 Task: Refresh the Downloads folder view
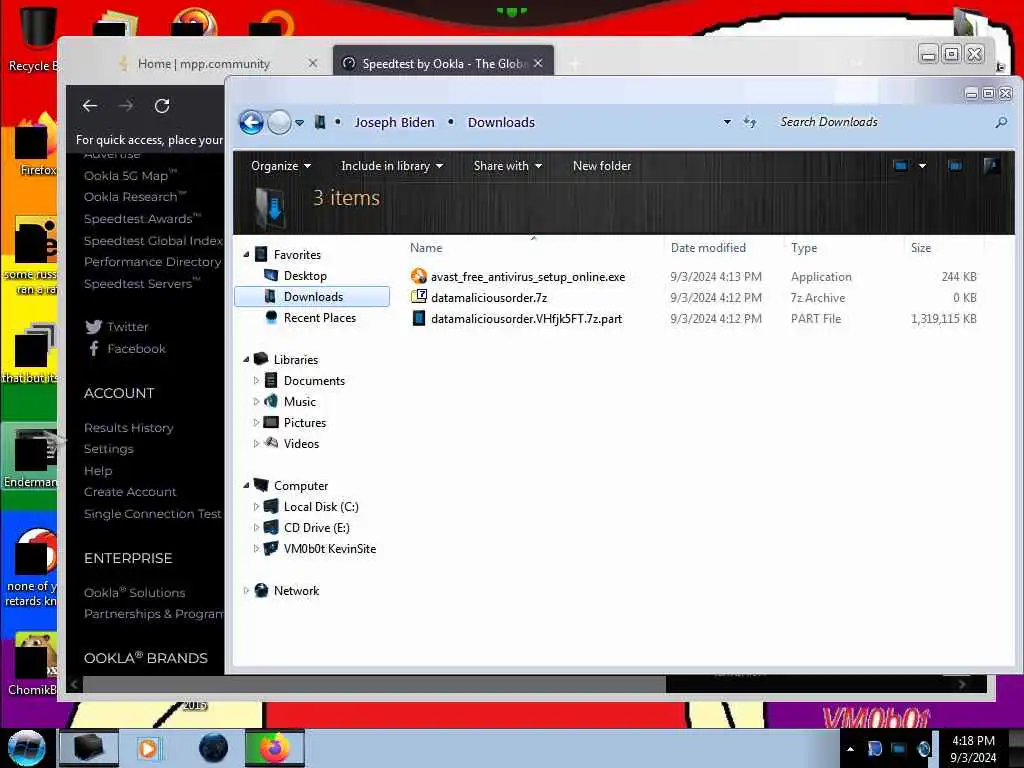[x=750, y=122]
